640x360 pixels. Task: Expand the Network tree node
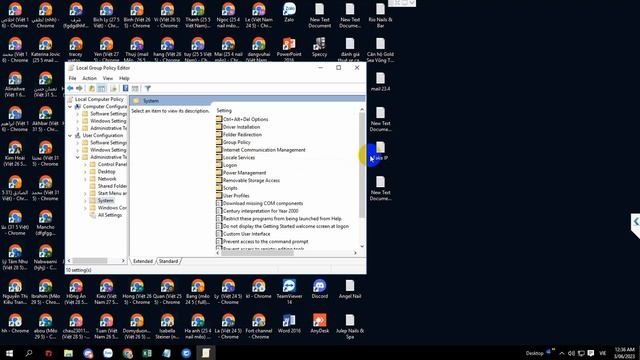tap(85, 179)
